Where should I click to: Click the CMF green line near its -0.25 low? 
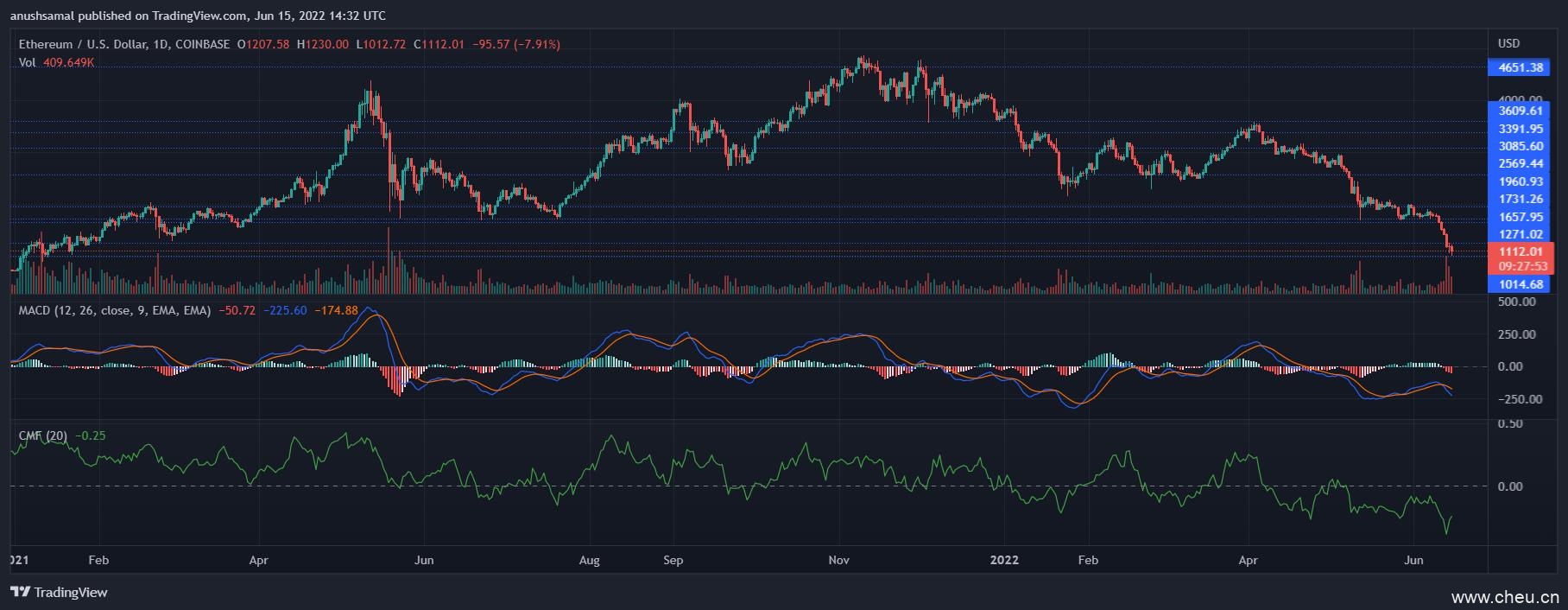click(1447, 532)
